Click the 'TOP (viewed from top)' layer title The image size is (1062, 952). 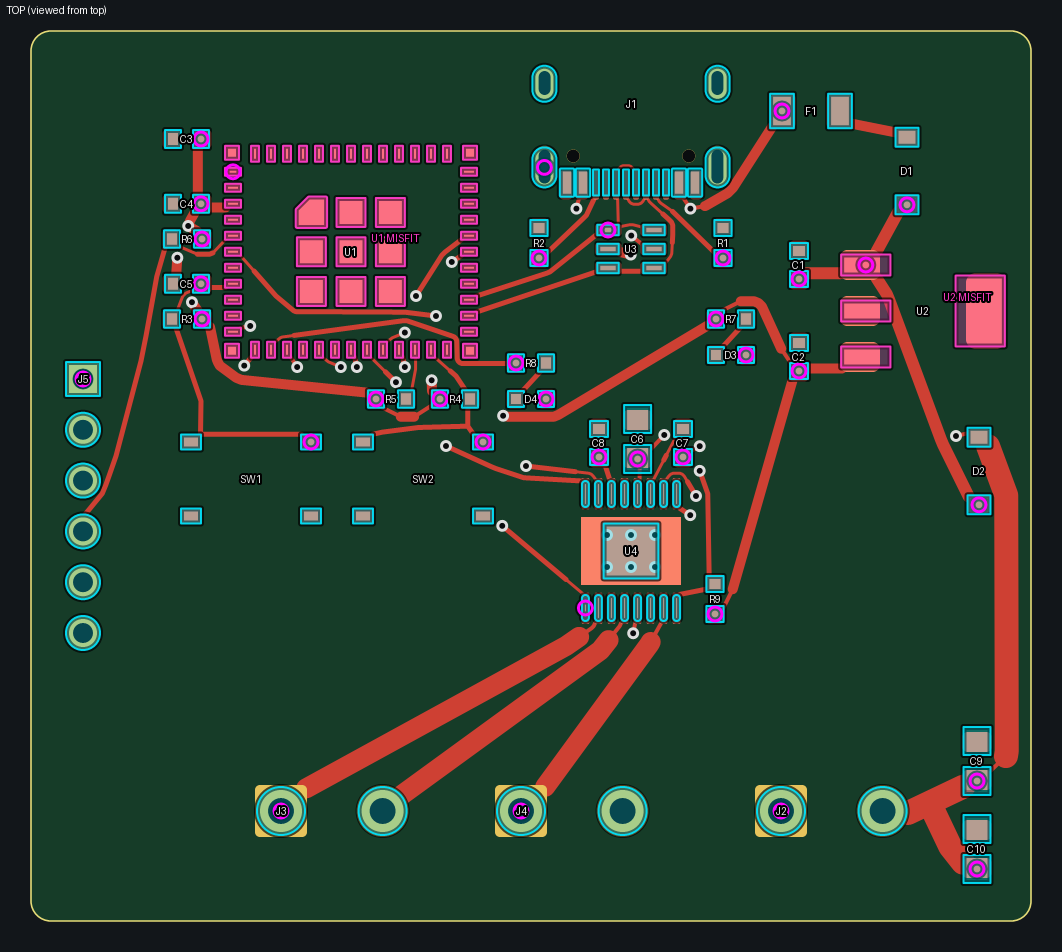(56, 10)
